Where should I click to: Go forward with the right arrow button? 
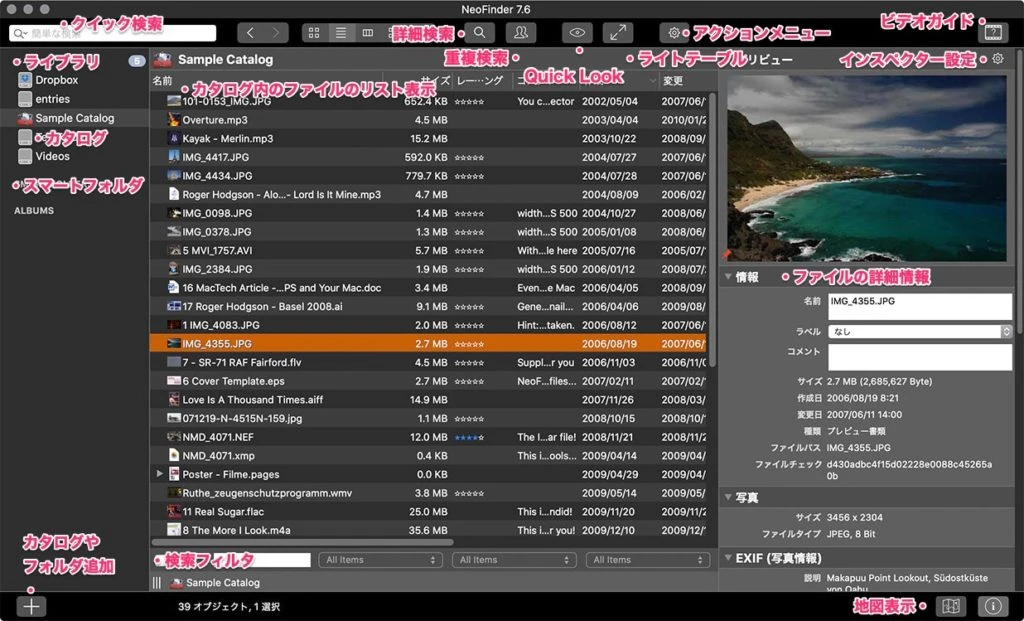[x=276, y=33]
